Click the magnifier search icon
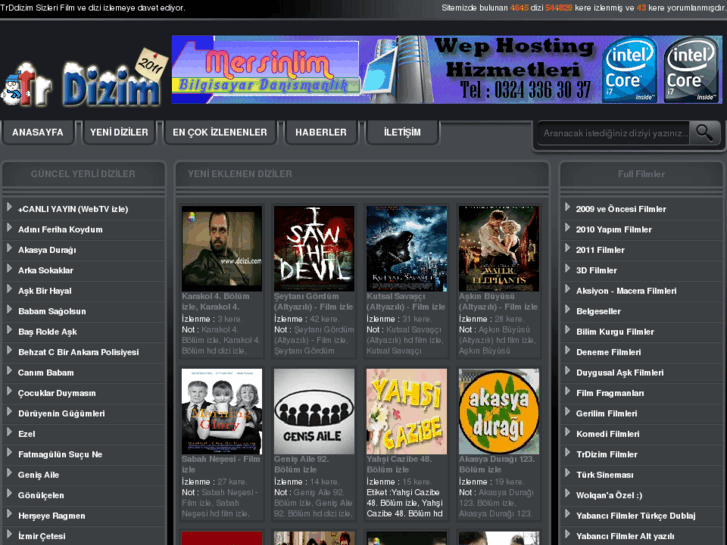727x545 pixels. click(704, 133)
